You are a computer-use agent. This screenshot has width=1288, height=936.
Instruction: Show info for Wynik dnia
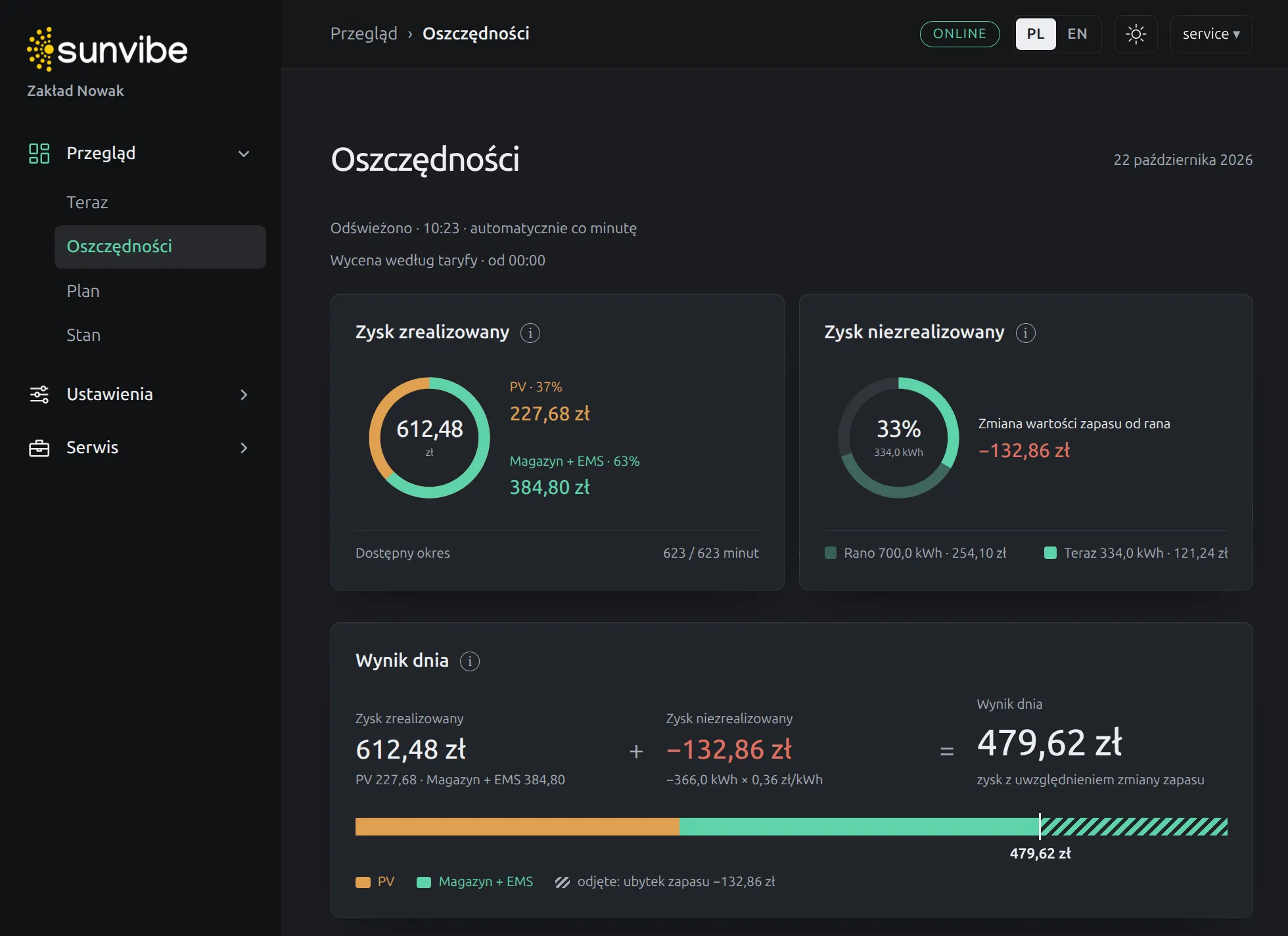coord(470,661)
